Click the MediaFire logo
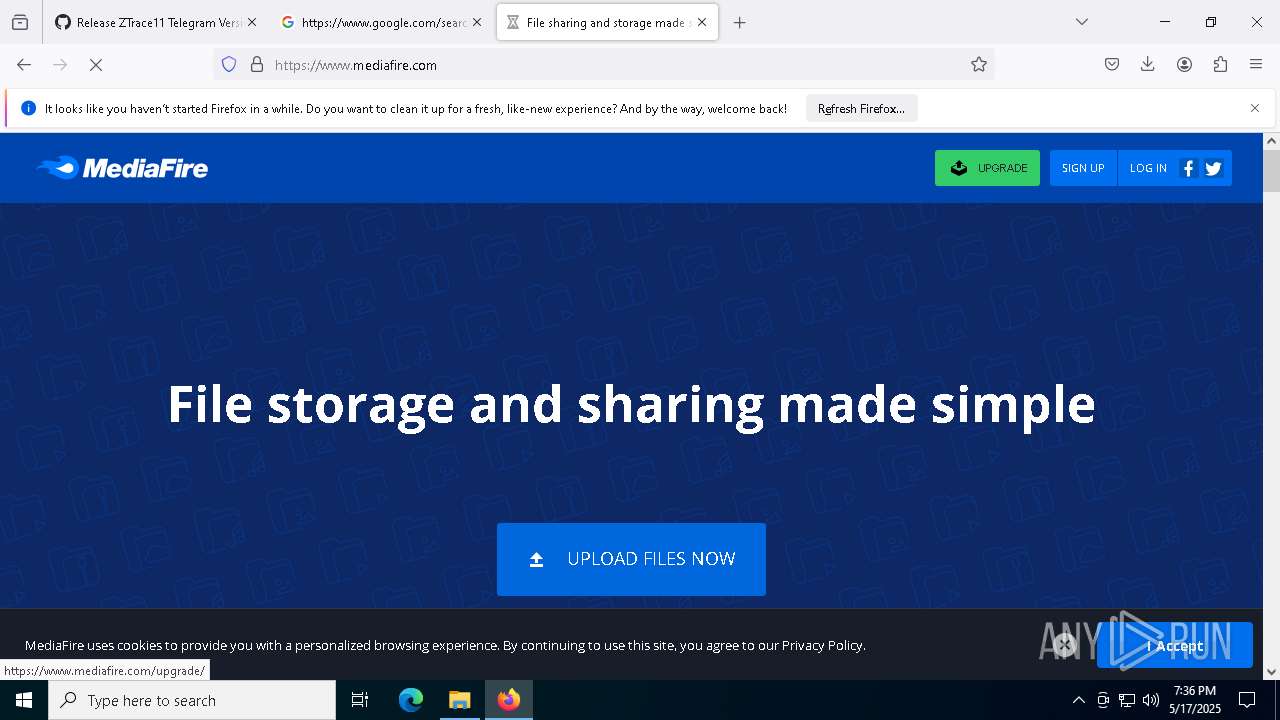This screenshot has width=1280, height=720. coord(122,168)
